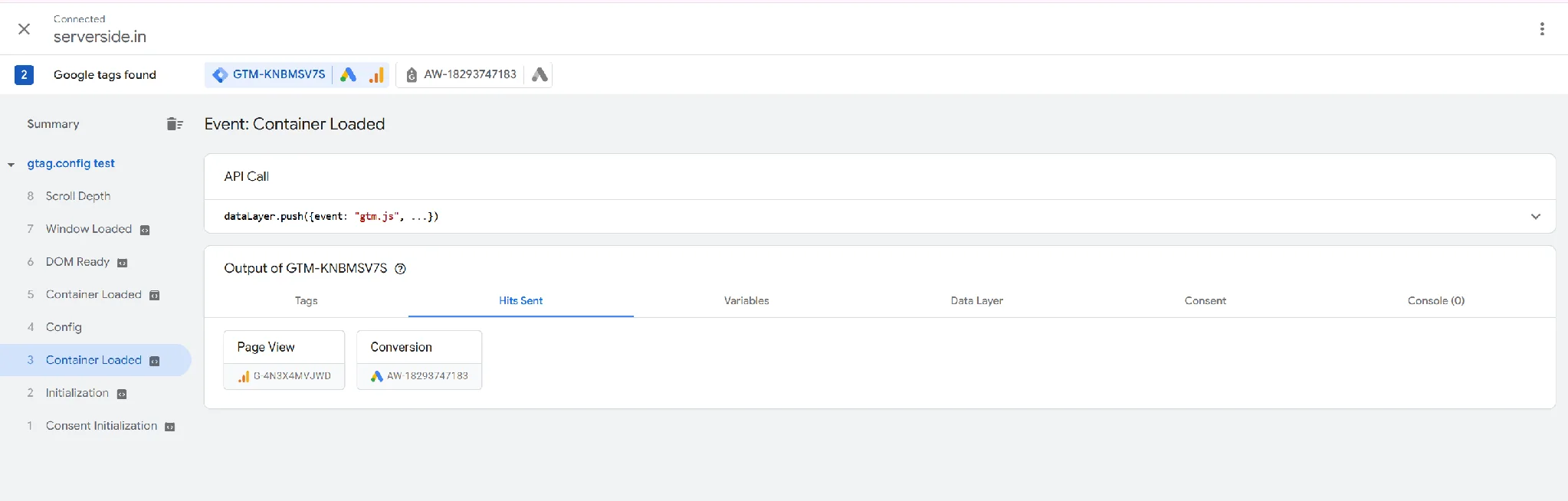Open help icon beside Output of GTM-KNBMSV7S
The image size is (1568, 501).
pyautogui.click(x=400, y=268)
